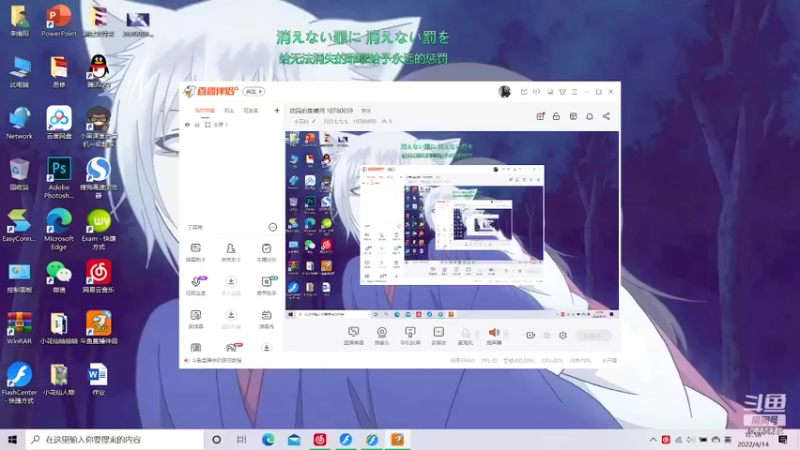Viewport: 800px width, 450px height.
Task: Open Microsoft Edge desktop shortcut
Action: pos(59,229)
